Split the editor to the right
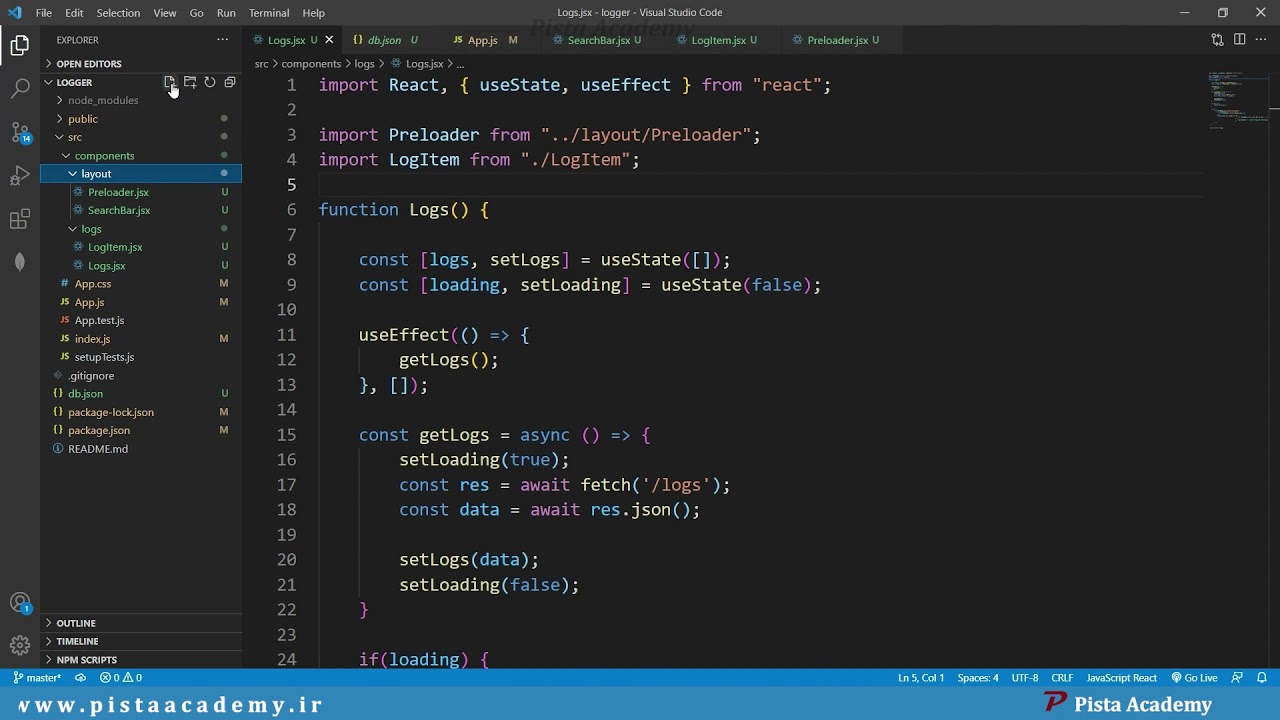The height and width of the screenshot is (720, 1280). pyautogui.click(x=1239, y=40)
